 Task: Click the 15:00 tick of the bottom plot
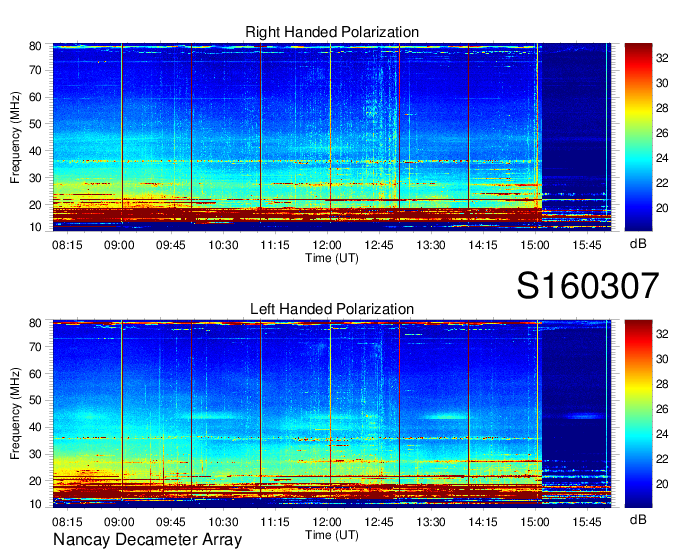535,522
